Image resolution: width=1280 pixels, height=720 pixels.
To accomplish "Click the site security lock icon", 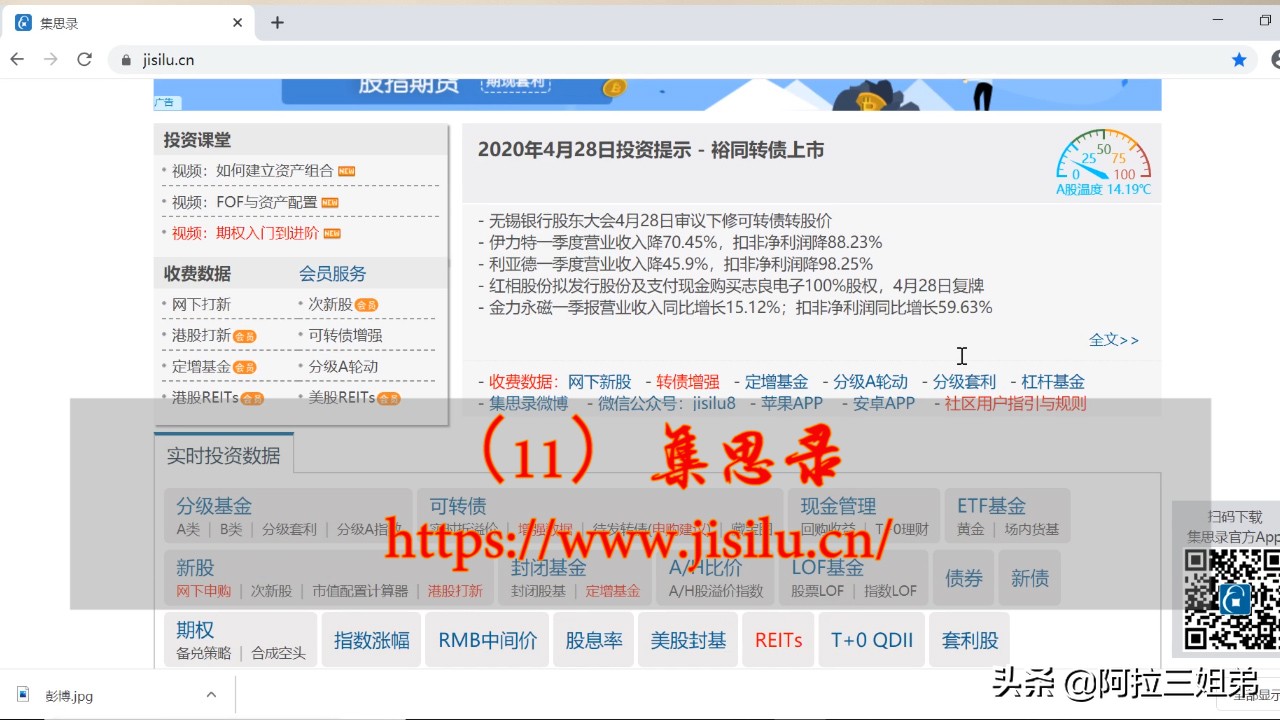I will coord(125,59).
